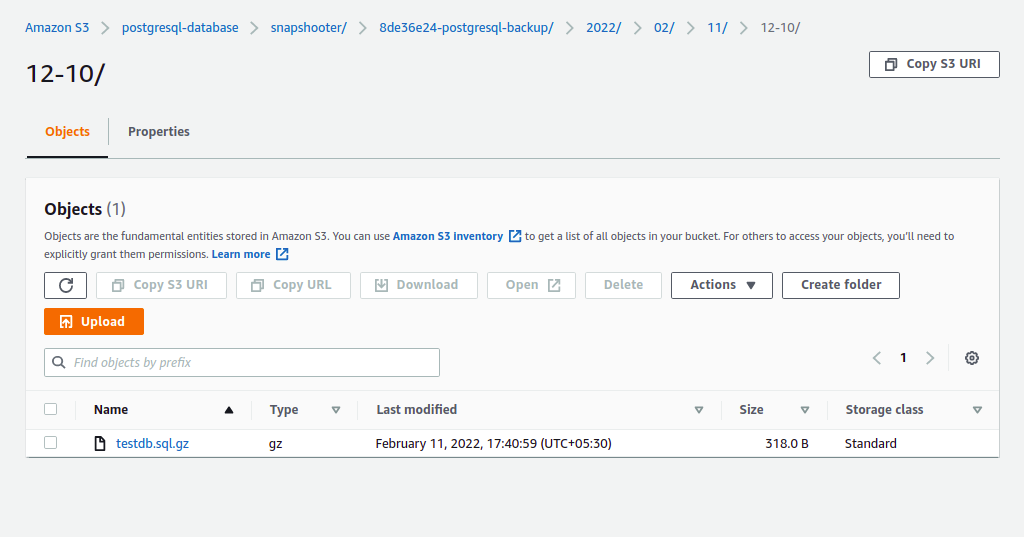The image size is (1024, 537).
Task: Click the testdb.sql.gz file icon
Action: tap(100, 444)
